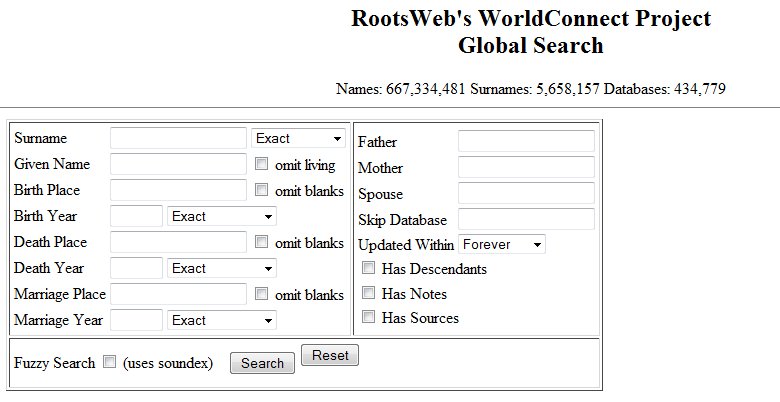
Task: Click the Birth Year input box
Action: [136, 216]
